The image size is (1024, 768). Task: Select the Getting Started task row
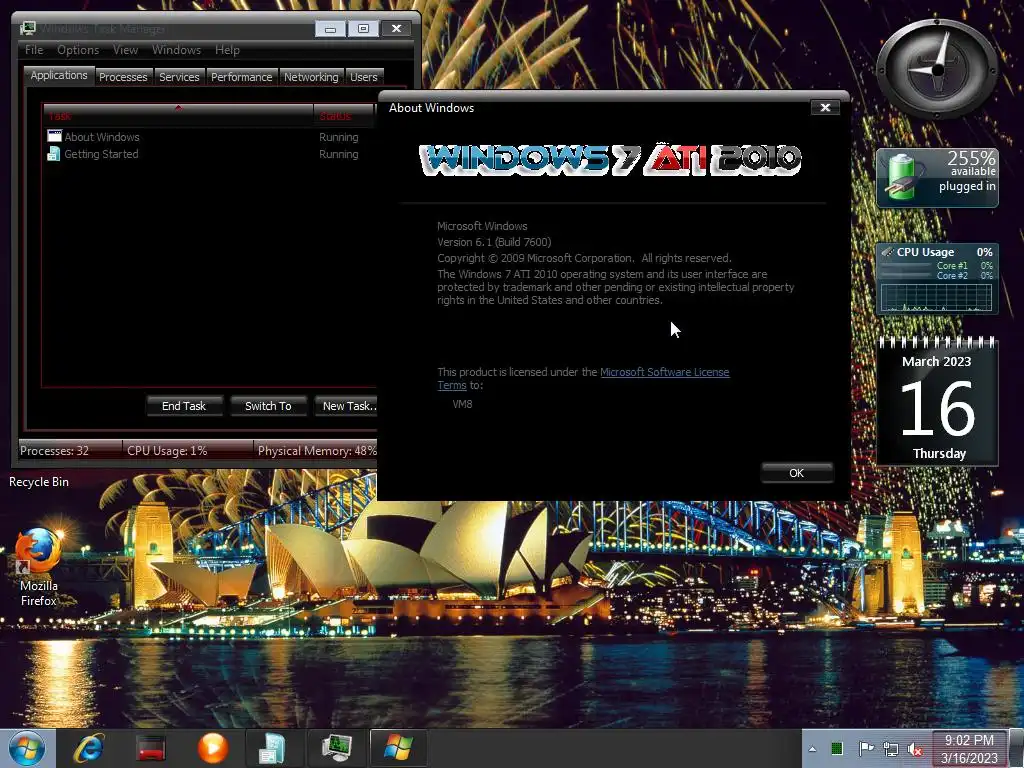click(209, 154)
